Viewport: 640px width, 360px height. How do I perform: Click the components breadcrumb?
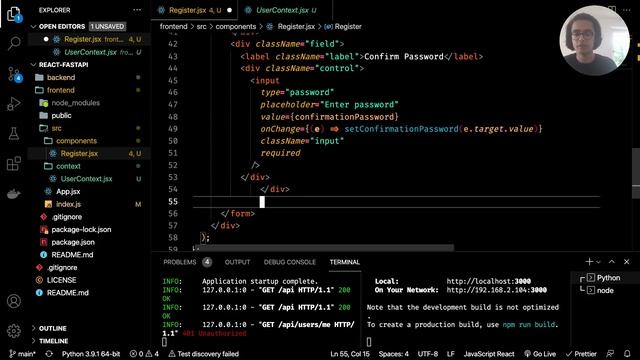(x=236, y=27)
